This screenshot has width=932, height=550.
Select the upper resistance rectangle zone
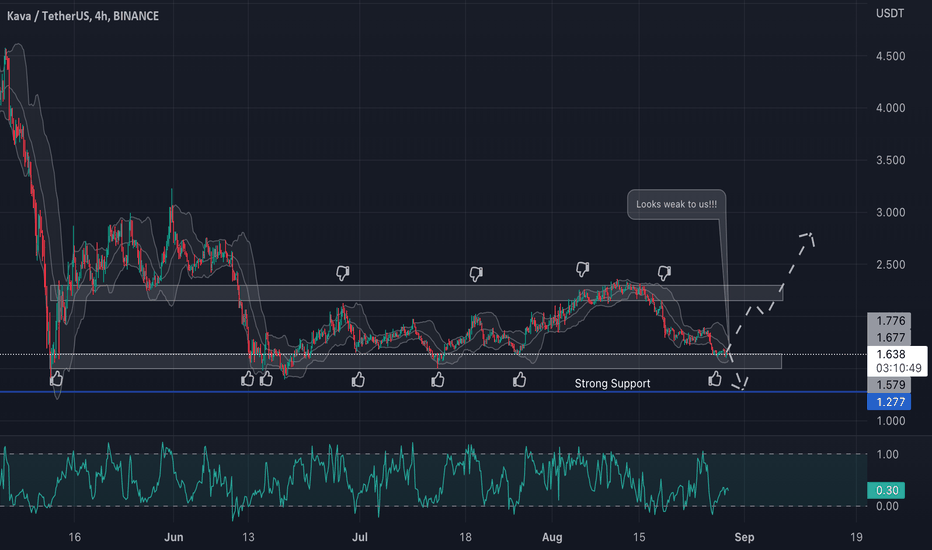click(417, 293)
